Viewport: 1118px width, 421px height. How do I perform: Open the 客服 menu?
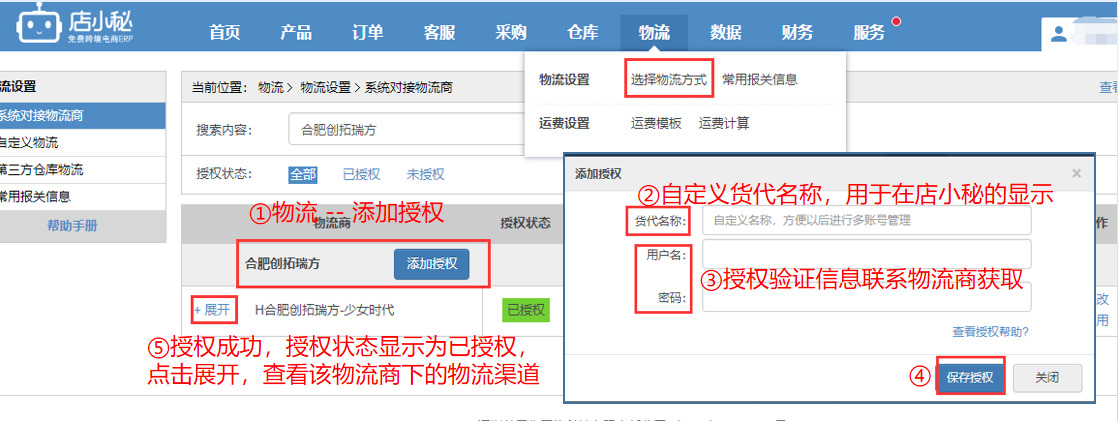pyautogui.click(x=439, y=32)
